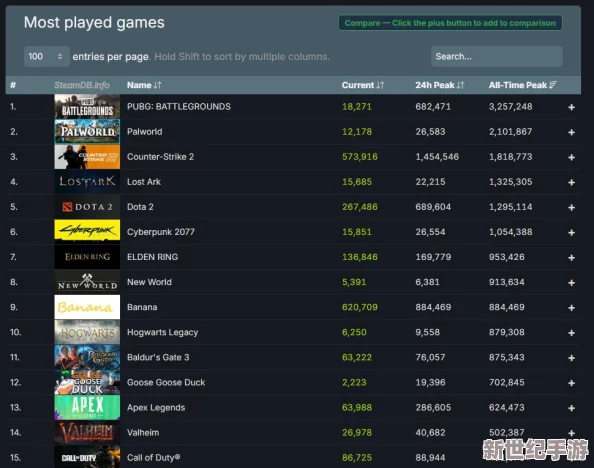Open the entries per page dropdown
The width and height of the screenshot is (594, 468).
(x=47, y=56)
